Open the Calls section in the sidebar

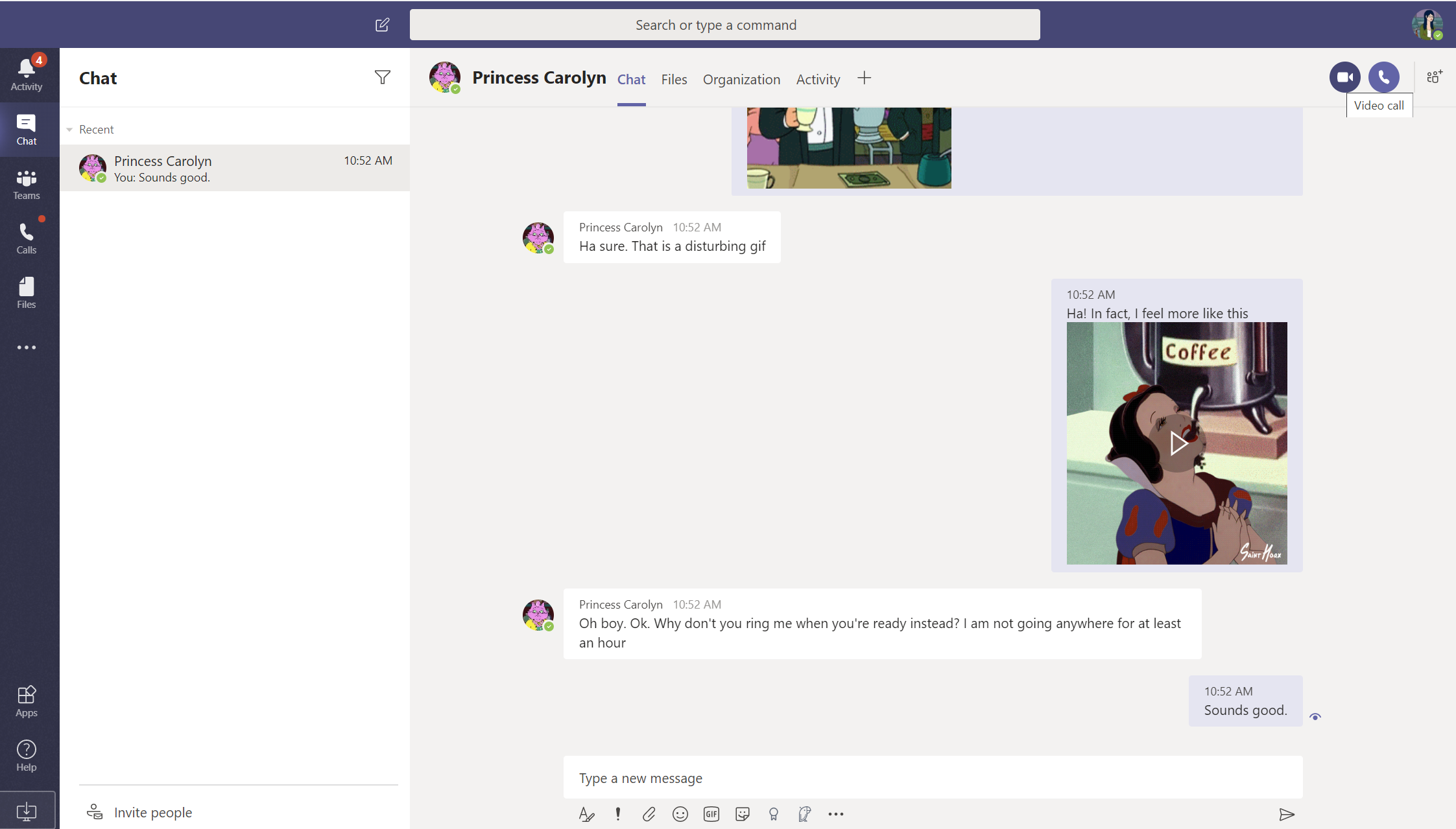point(27,239)
